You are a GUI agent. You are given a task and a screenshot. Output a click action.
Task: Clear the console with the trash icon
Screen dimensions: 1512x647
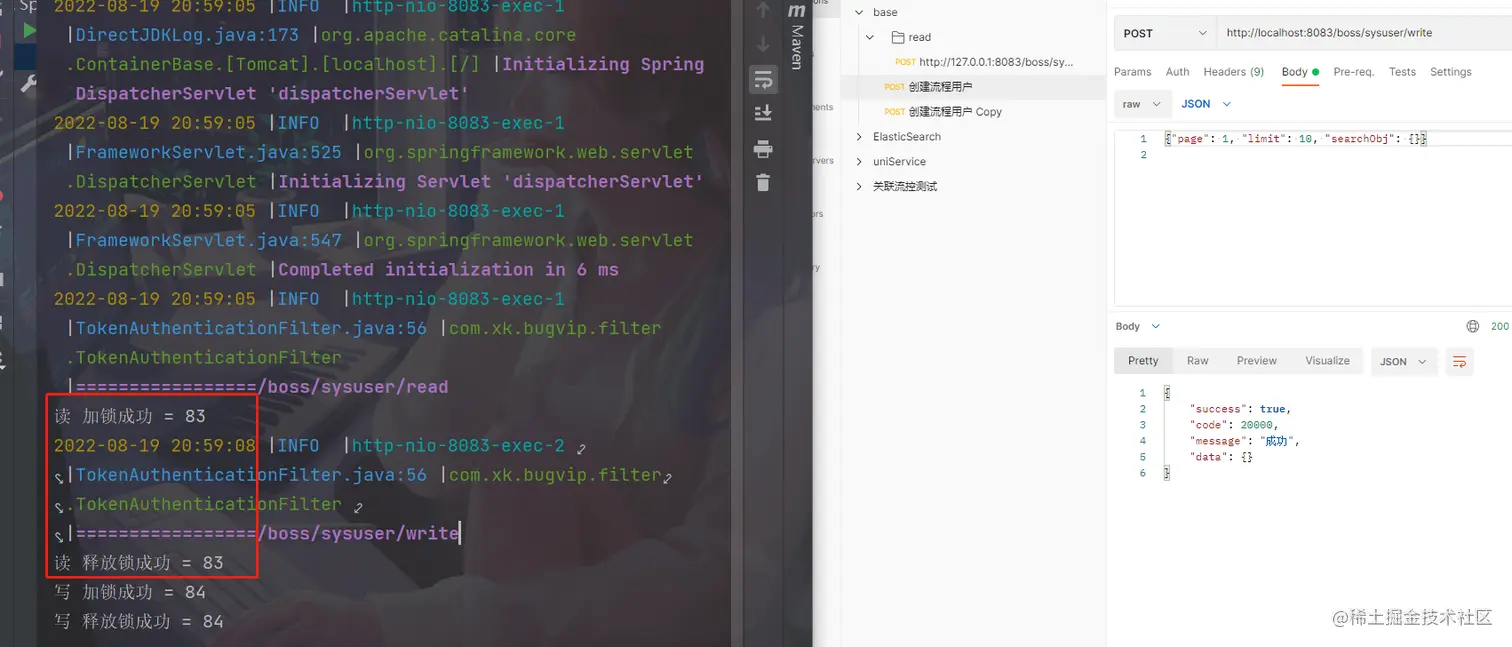[763, 183]
